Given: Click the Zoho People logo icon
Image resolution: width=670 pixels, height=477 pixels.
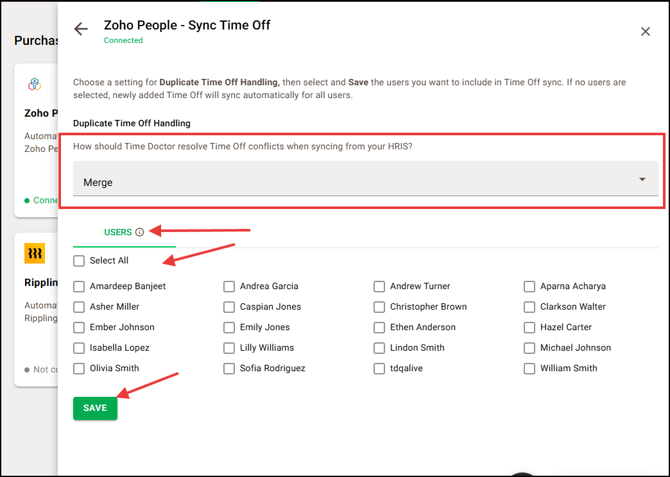Looking at the screenshot, I should click(x=35, y=85).
